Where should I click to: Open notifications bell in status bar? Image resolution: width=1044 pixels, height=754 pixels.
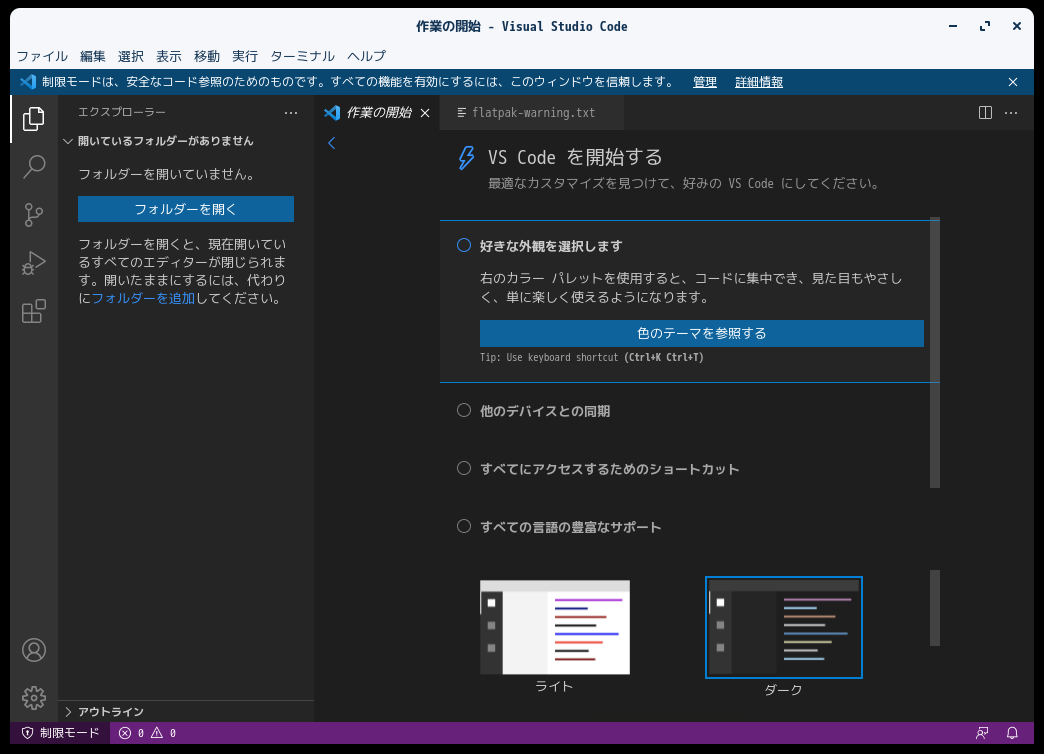click(x=1012, y=733)
